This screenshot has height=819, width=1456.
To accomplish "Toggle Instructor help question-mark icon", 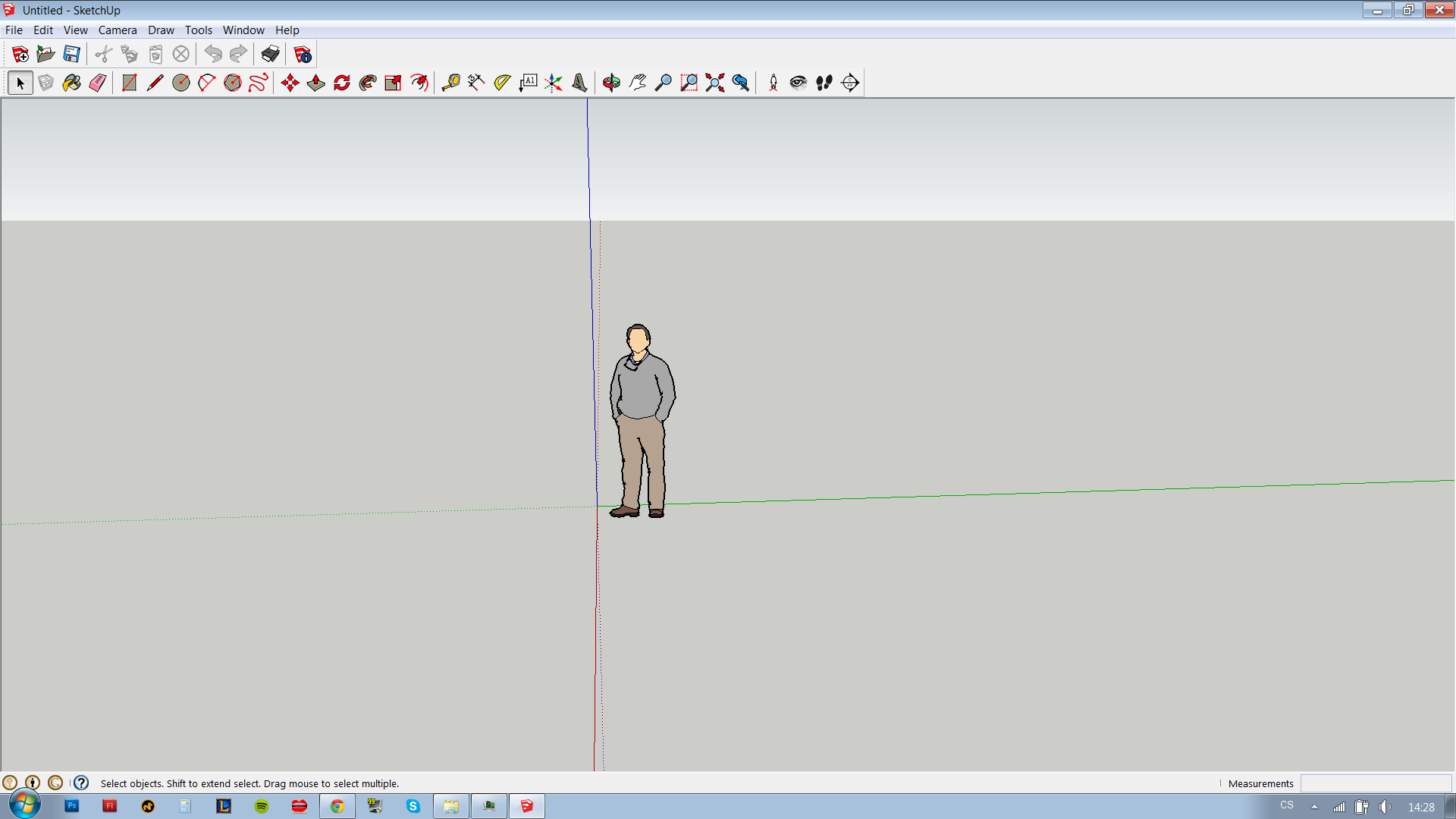I will [x=81, y=783].
